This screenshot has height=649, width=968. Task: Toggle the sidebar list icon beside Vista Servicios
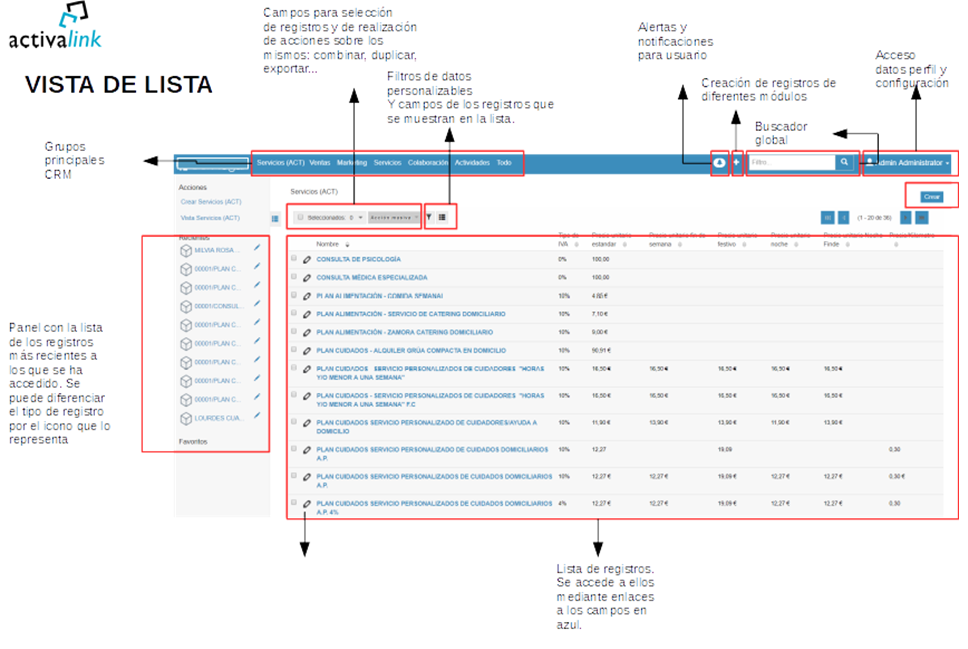(275, 219)
